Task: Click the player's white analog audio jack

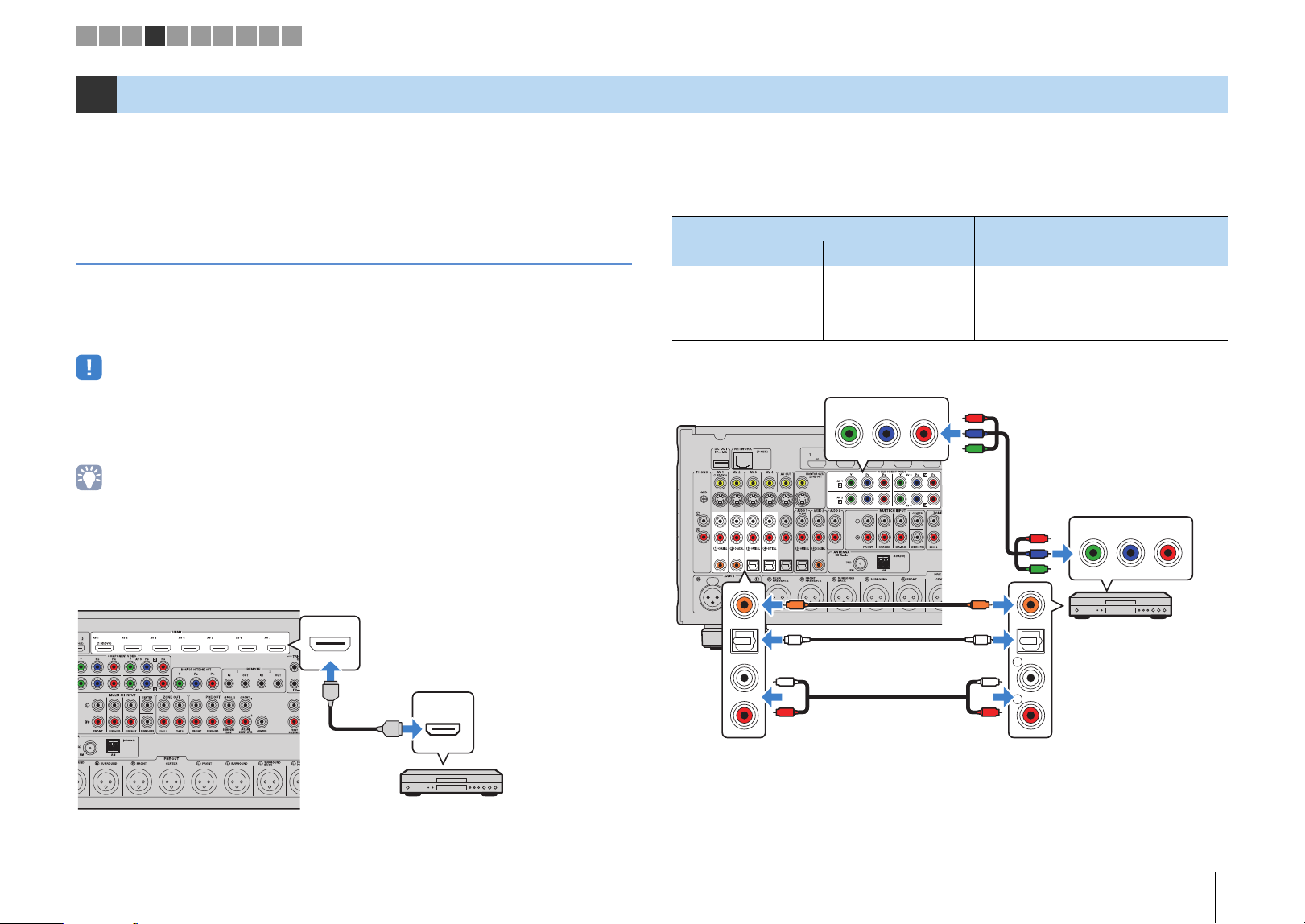Action: coord(1030,678)
